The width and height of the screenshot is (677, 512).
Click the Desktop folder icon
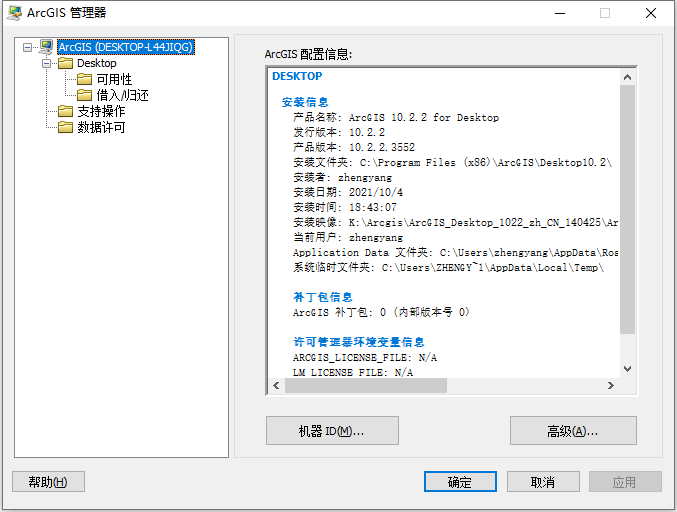pos(66,63)
